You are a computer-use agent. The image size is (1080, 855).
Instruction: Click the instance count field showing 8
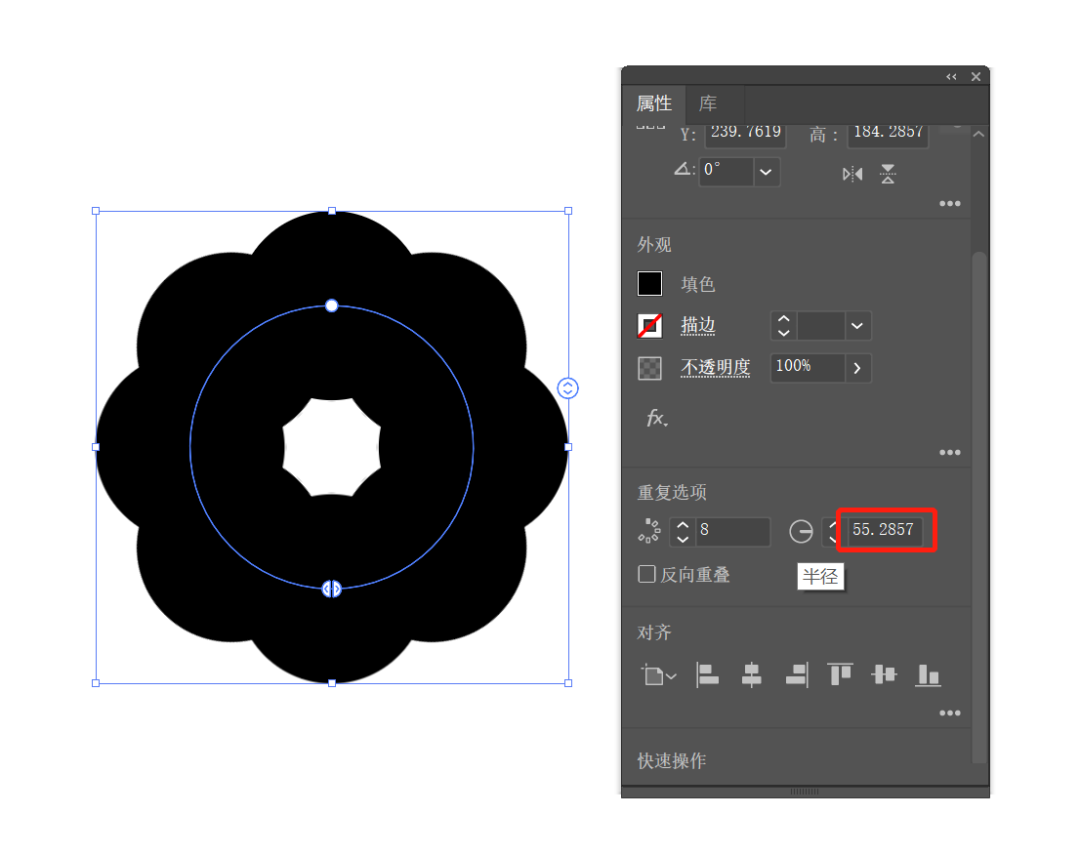pyautogui.click(x=733, y=531)
